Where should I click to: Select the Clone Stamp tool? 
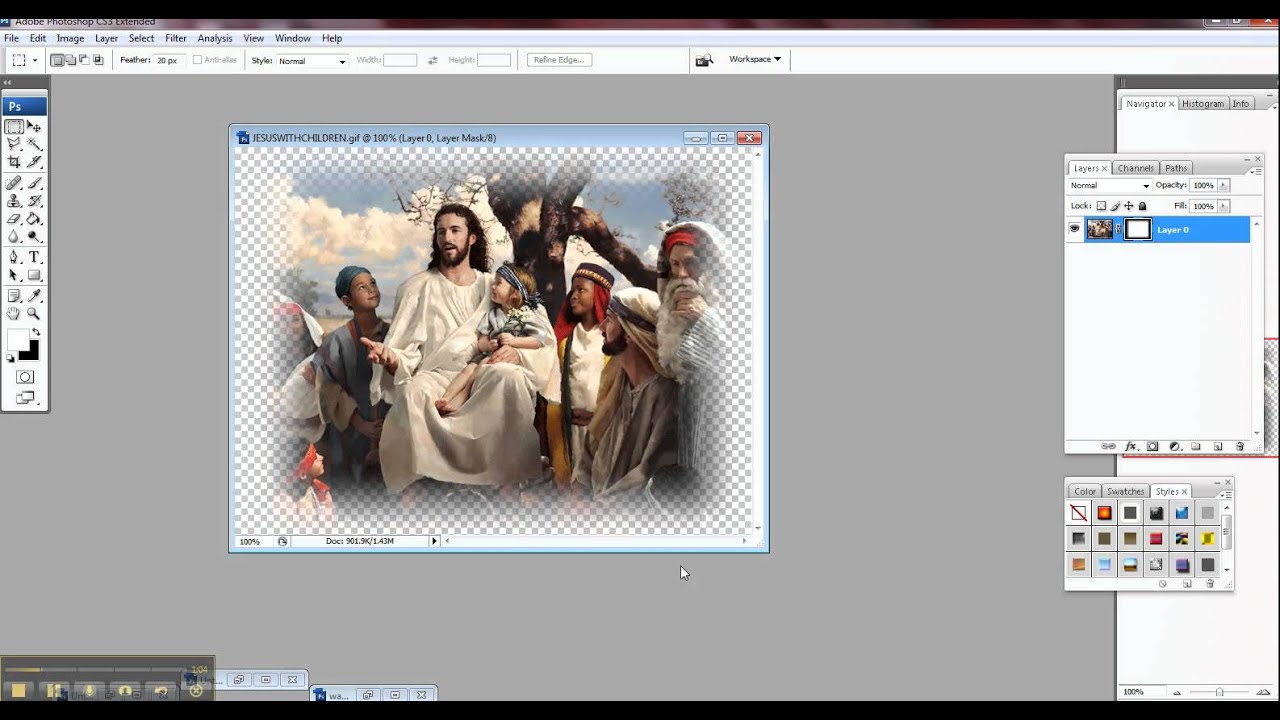14,200
